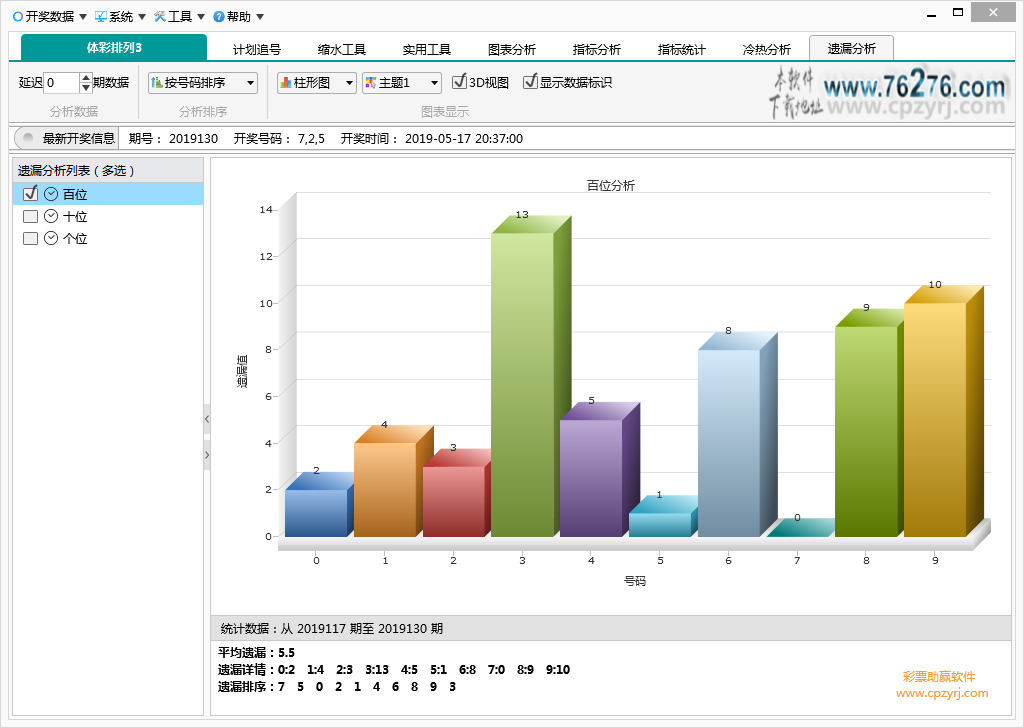Screen dimensions: 1024x728
Task: Expand panel with the right arrow handle
Action: tap(207, 454)
